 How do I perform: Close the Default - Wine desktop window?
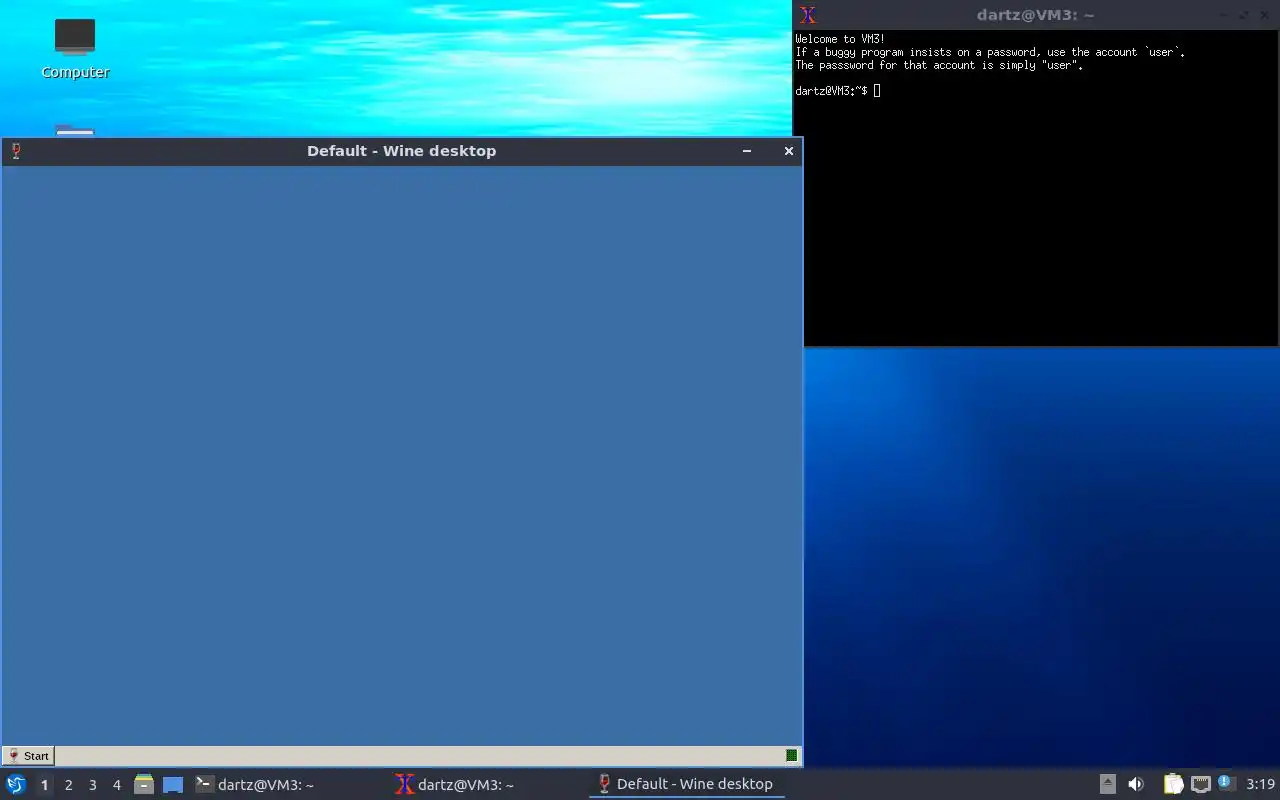pyautogui.click(x=788, y=151)
